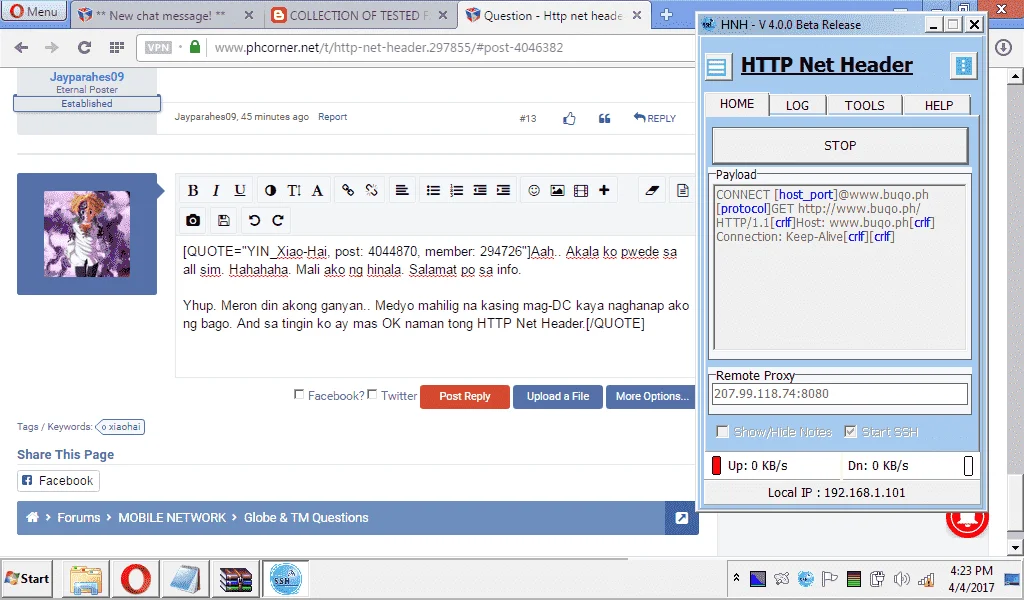
Task: Undo last edit in editor
Action: click(255, 221)
